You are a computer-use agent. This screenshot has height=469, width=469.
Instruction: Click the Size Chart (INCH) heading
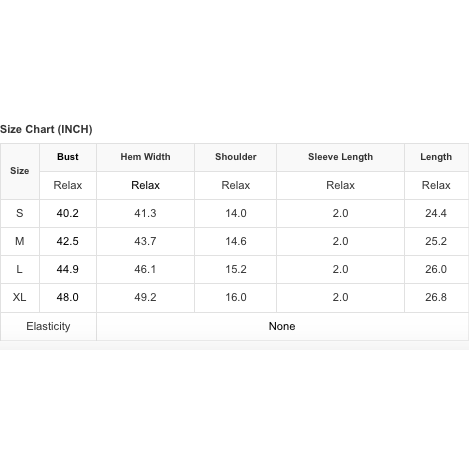(x=46, y=129)
